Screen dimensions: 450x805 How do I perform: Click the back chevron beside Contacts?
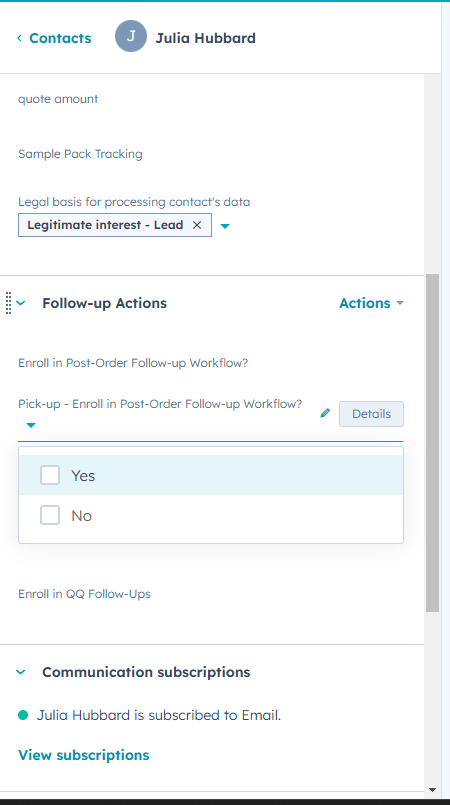[19, 38]
